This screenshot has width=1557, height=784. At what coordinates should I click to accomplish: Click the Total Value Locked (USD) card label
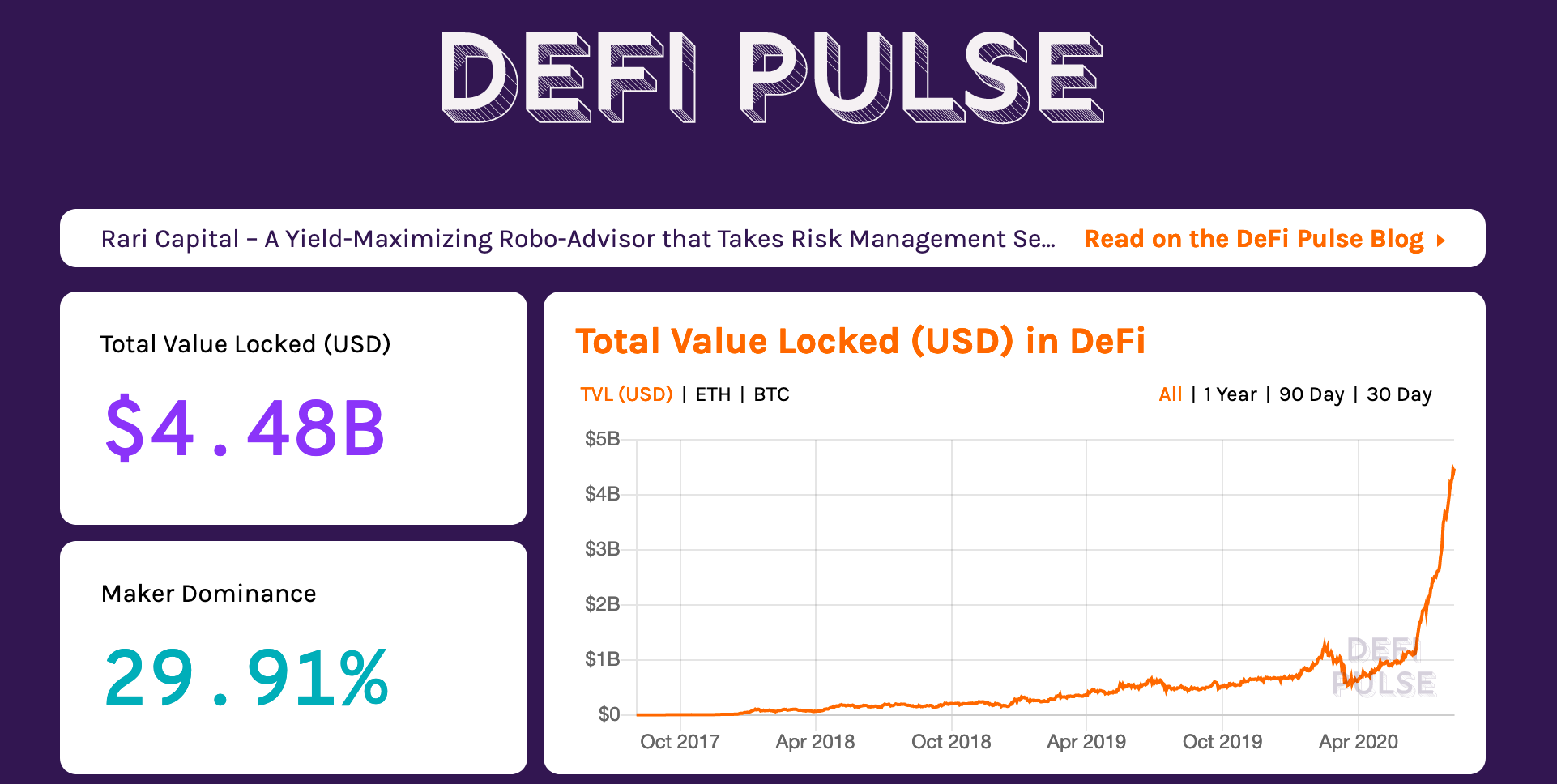coord(245,344)
